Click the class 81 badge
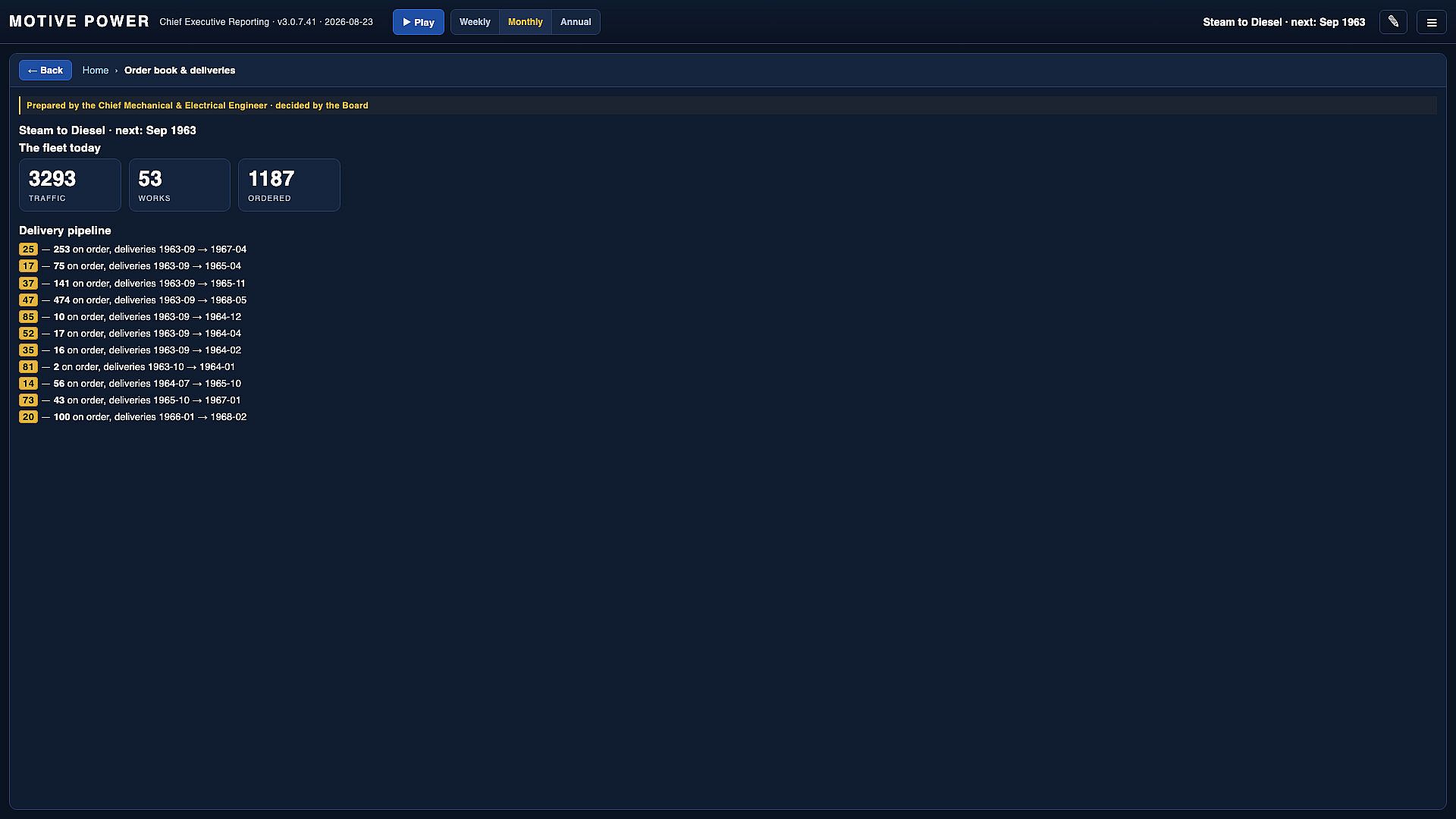 [x=28, y=367]
